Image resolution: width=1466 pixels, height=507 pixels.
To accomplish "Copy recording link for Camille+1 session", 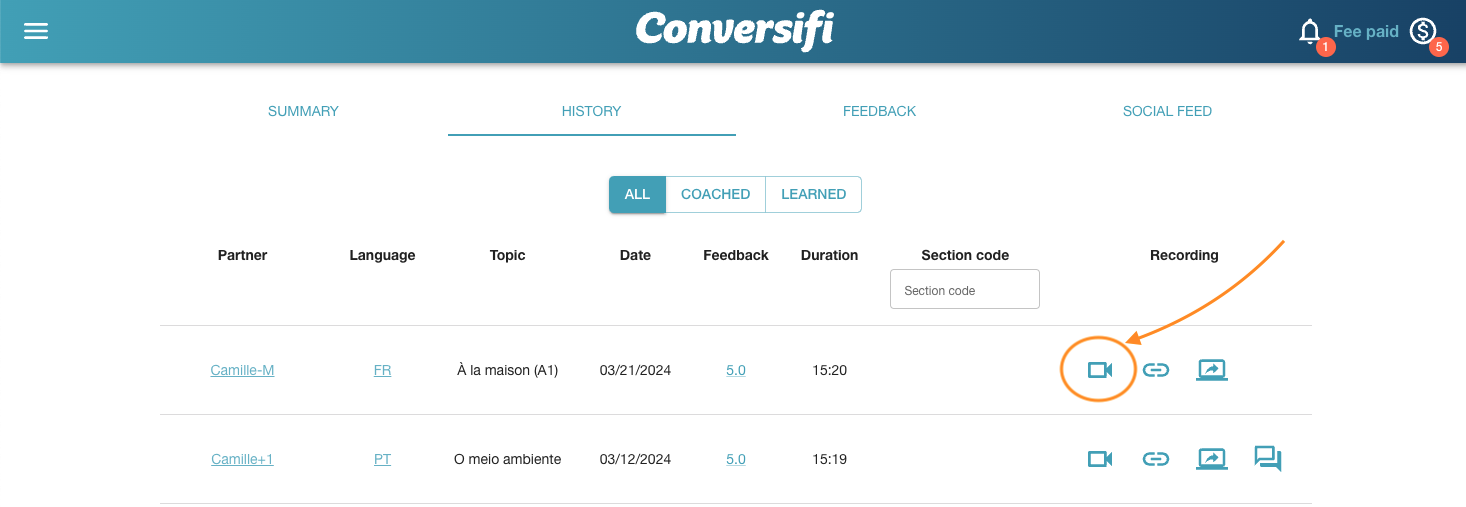I will pos(1156,459).
